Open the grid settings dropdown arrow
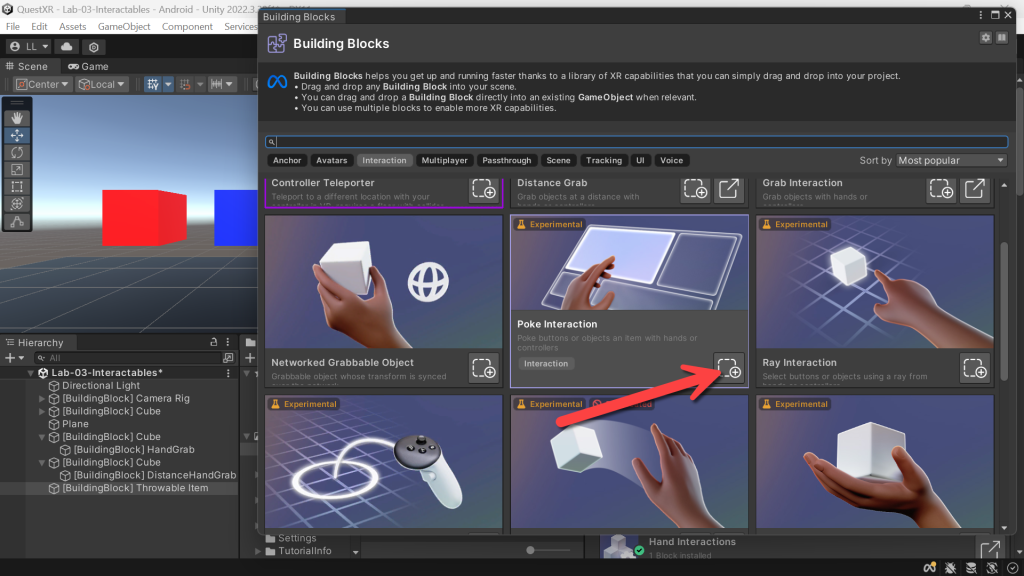Image resolution: width=1024 pixels, height=576 pixels. coord(168,84)
